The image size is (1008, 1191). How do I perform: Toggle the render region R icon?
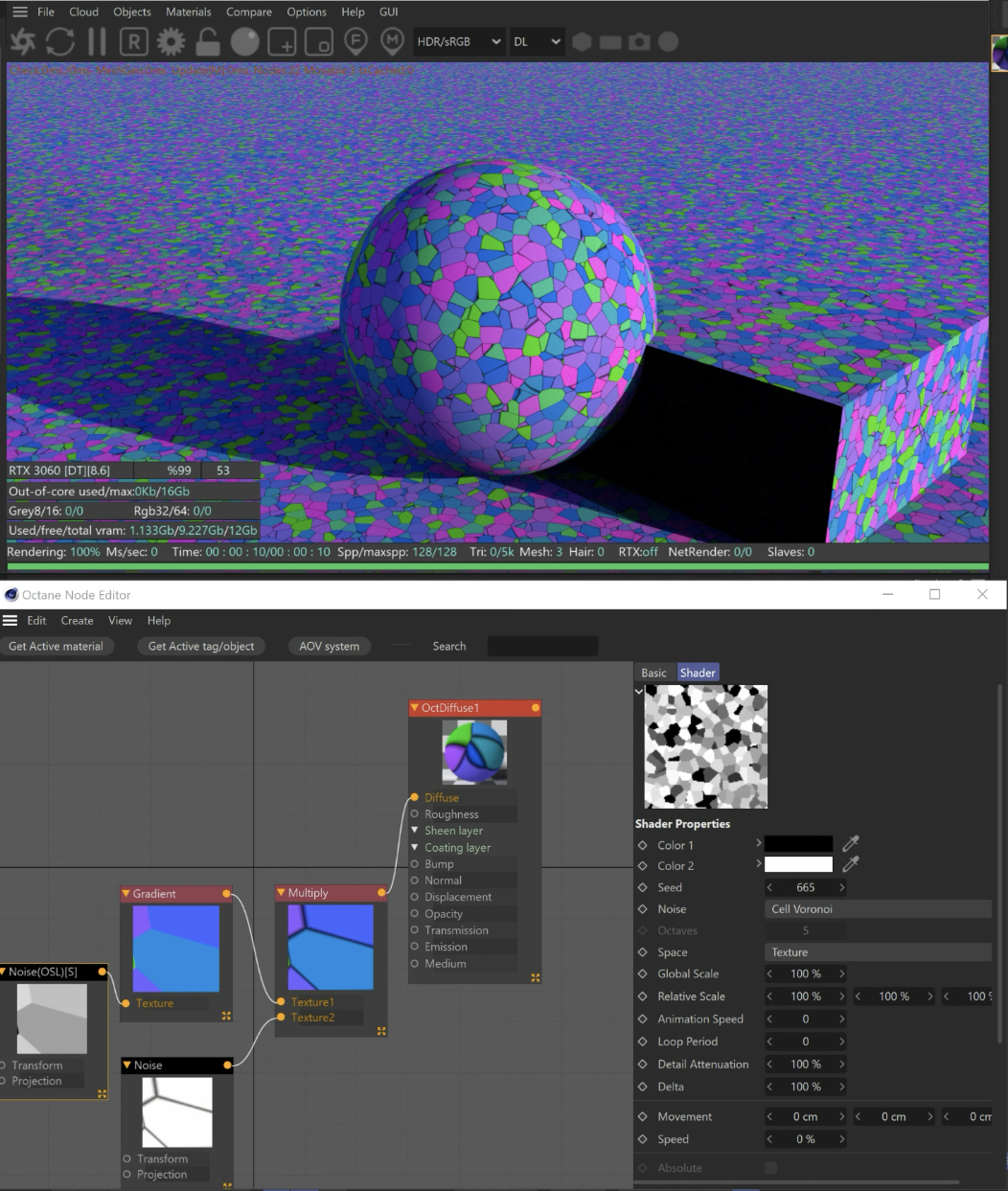point(134,42)
